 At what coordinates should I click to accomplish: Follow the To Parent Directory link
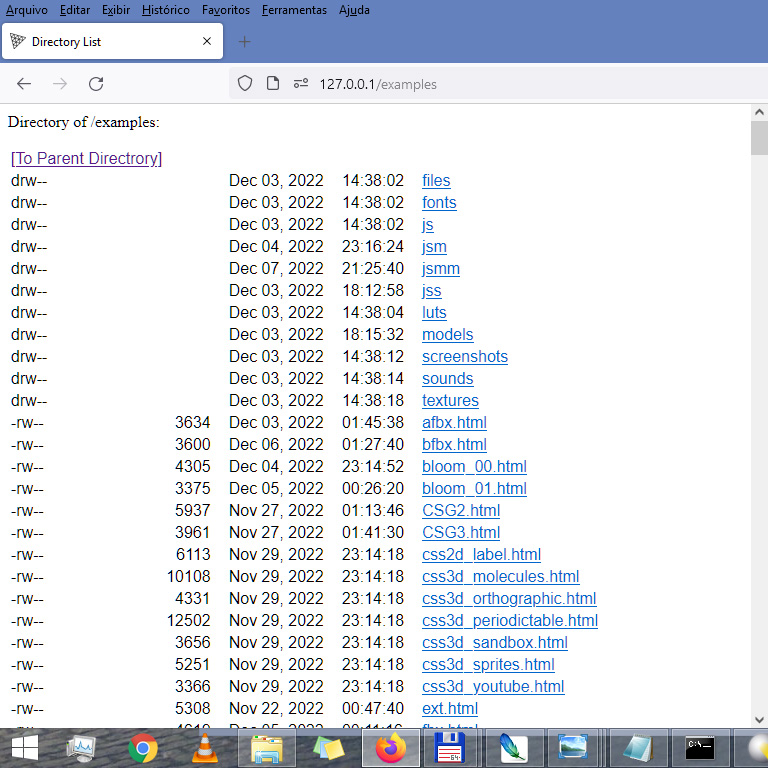point(86,158)
